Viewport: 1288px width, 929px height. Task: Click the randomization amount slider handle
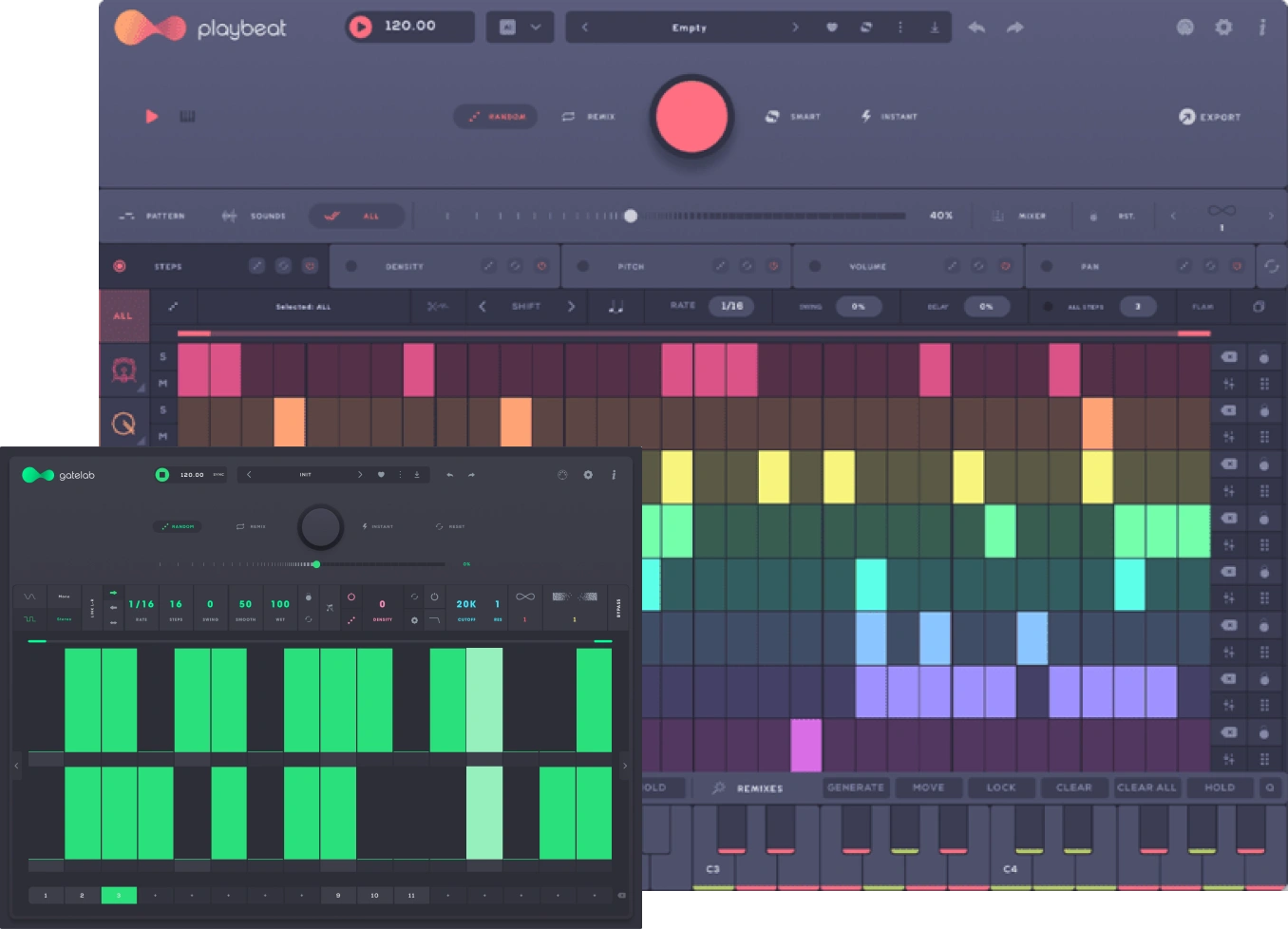click(x=631, y=216)
